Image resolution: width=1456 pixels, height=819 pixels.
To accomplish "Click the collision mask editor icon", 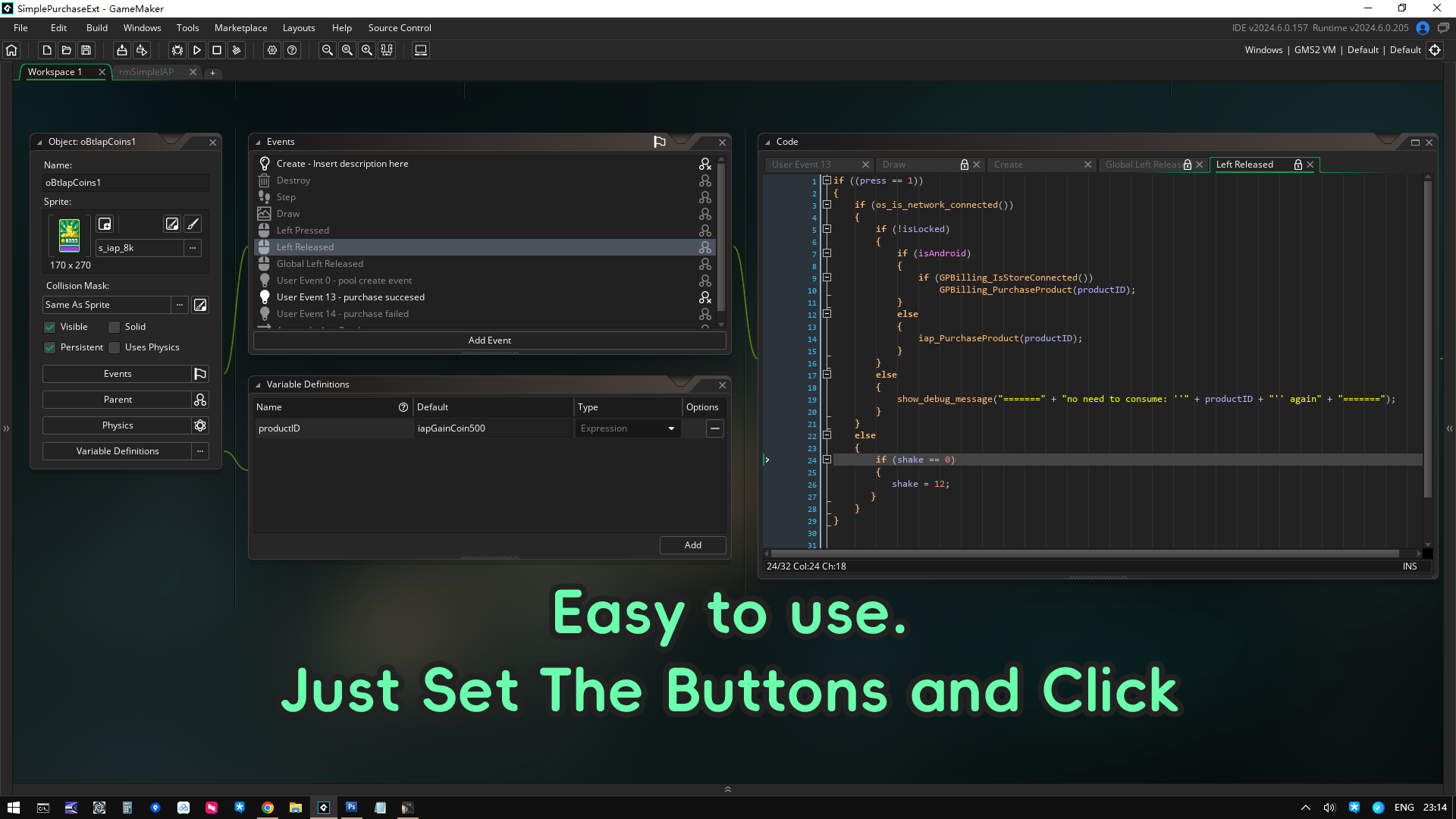I will (x=200, y=305).
